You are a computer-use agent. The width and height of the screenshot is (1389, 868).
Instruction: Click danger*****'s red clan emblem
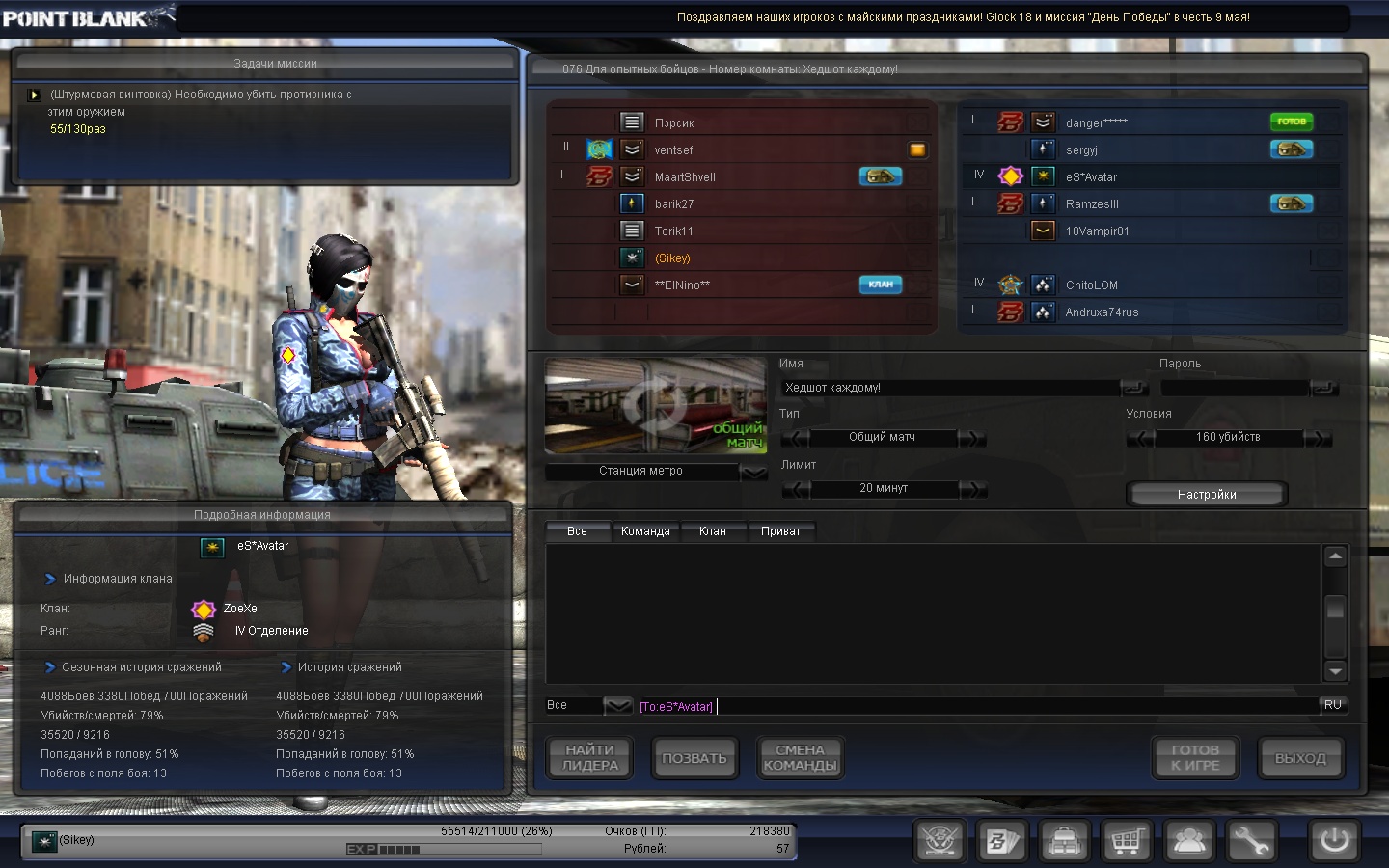(x=1010, y=122)
